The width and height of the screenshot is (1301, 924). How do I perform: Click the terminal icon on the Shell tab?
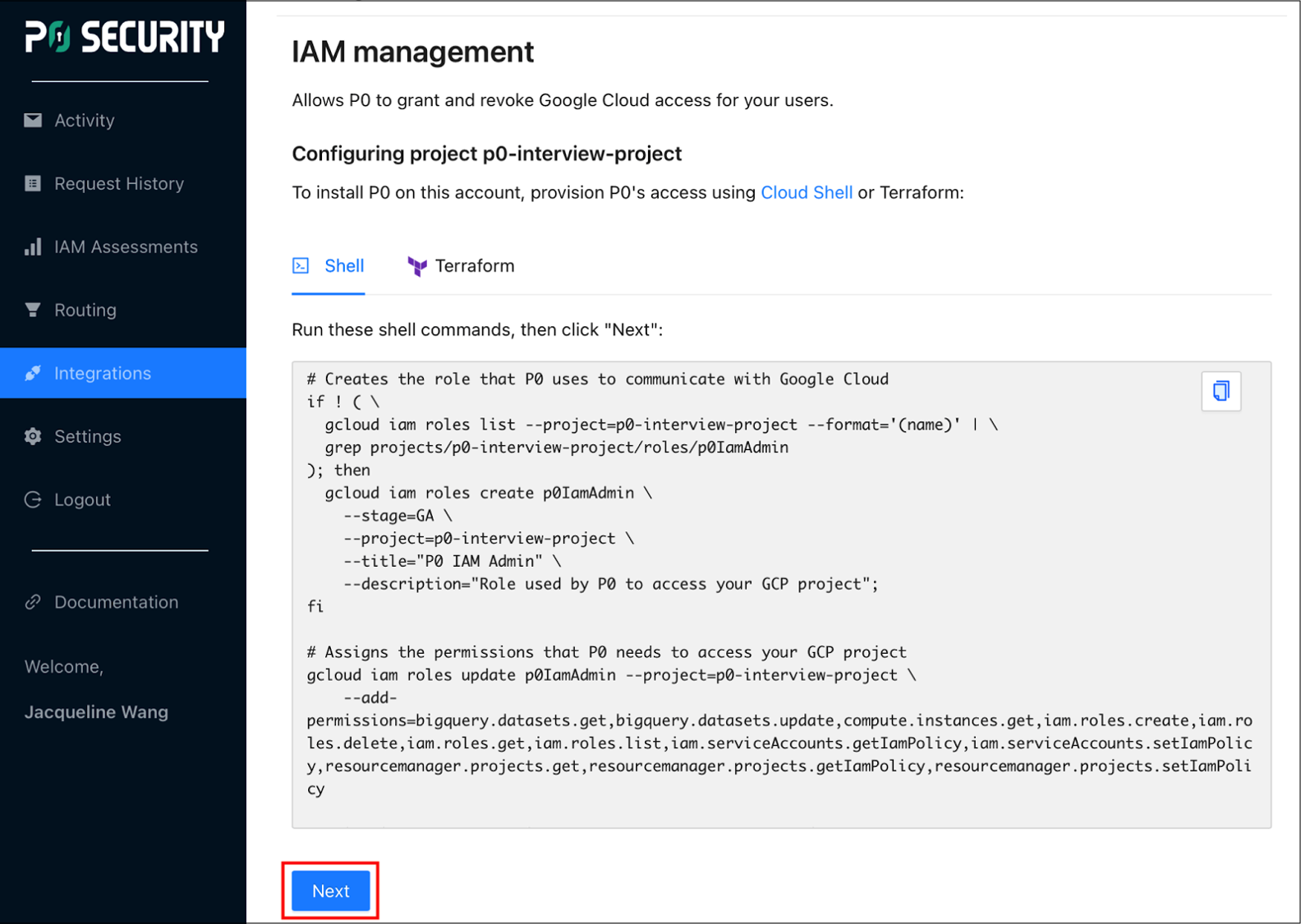301,266
